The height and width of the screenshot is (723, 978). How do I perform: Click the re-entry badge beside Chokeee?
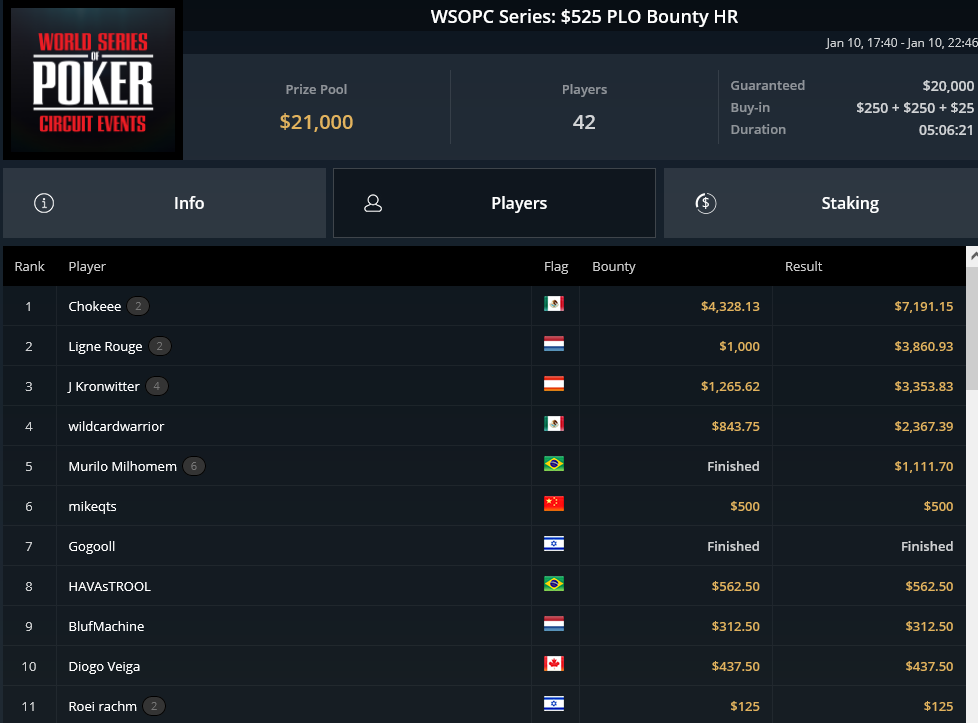point(138,306)
